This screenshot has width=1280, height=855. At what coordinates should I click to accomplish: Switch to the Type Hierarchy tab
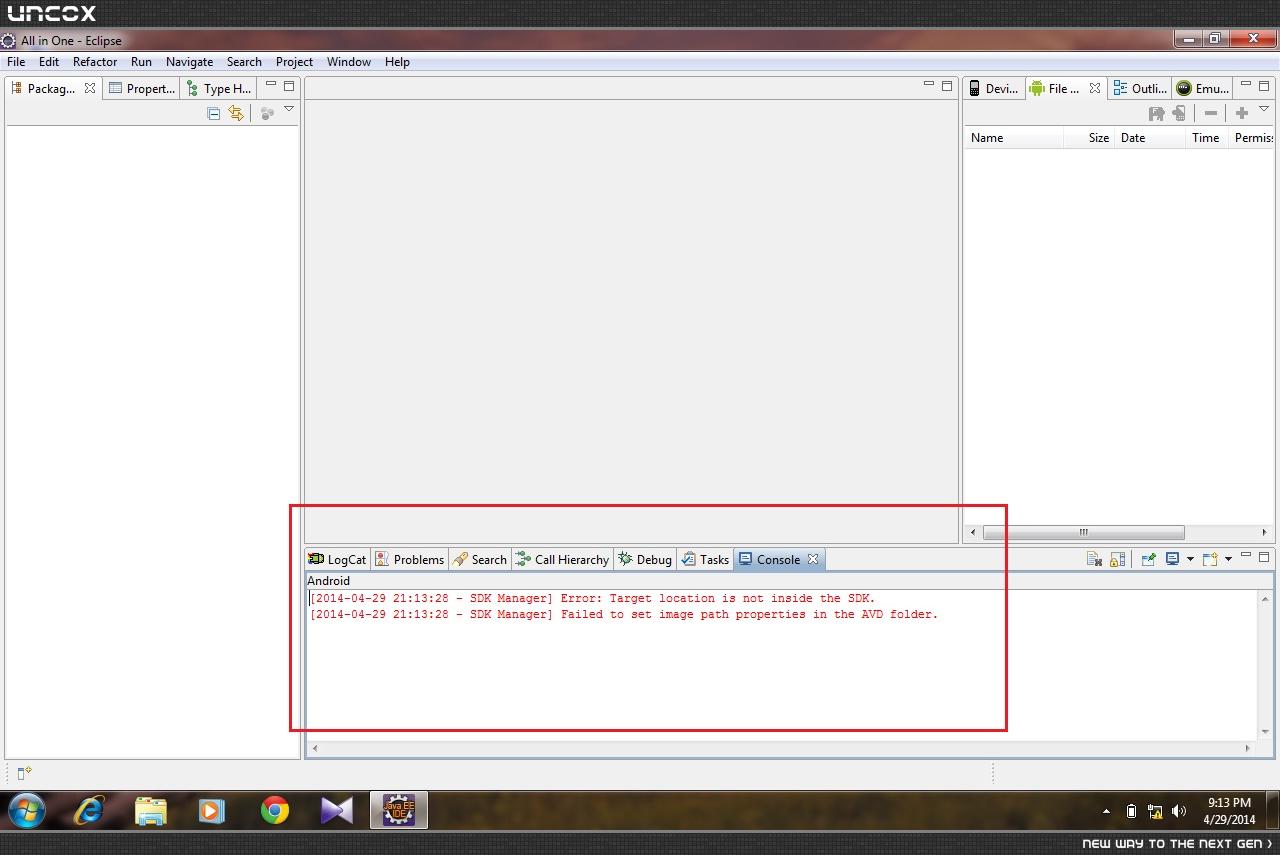(x=219, y=88)
